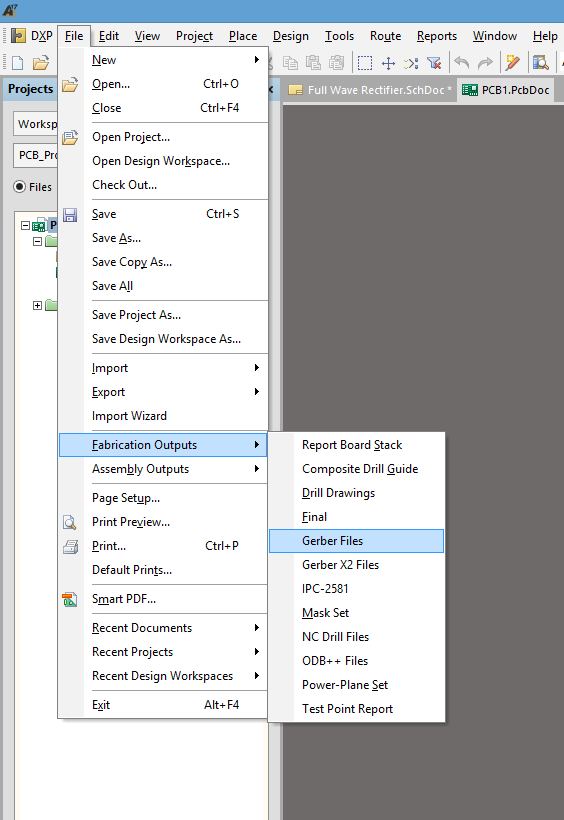564x820 pixels.
Task: Expand the lower green folder node
Action: click(x=37, y=305)
